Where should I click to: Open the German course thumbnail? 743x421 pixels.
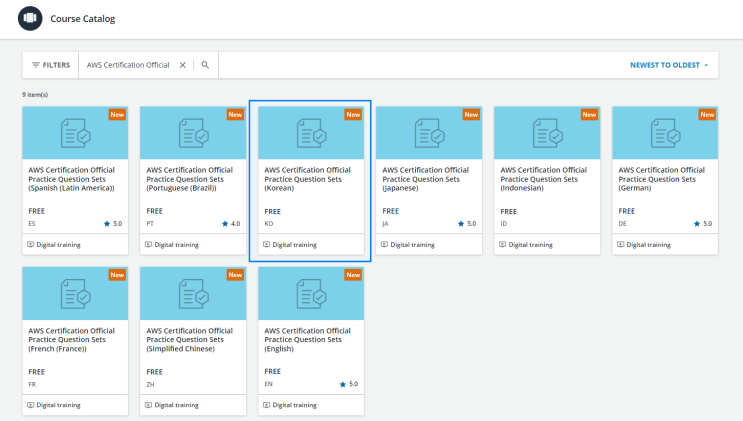pos(665,133)
